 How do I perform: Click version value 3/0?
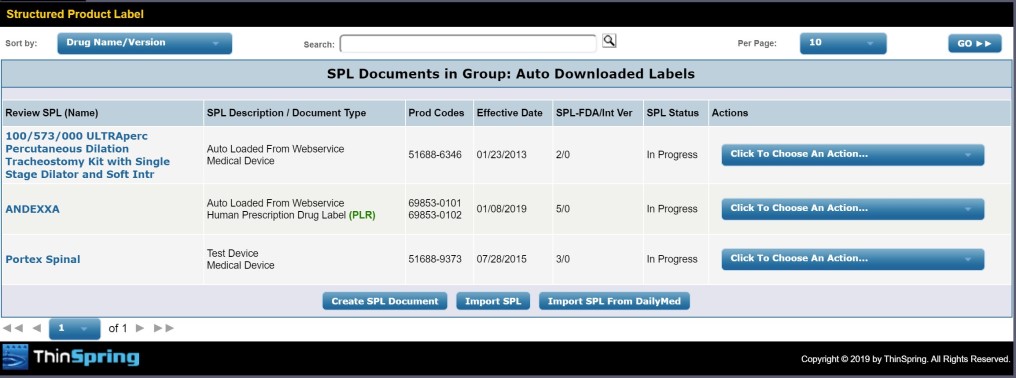(x=563, y=259)
